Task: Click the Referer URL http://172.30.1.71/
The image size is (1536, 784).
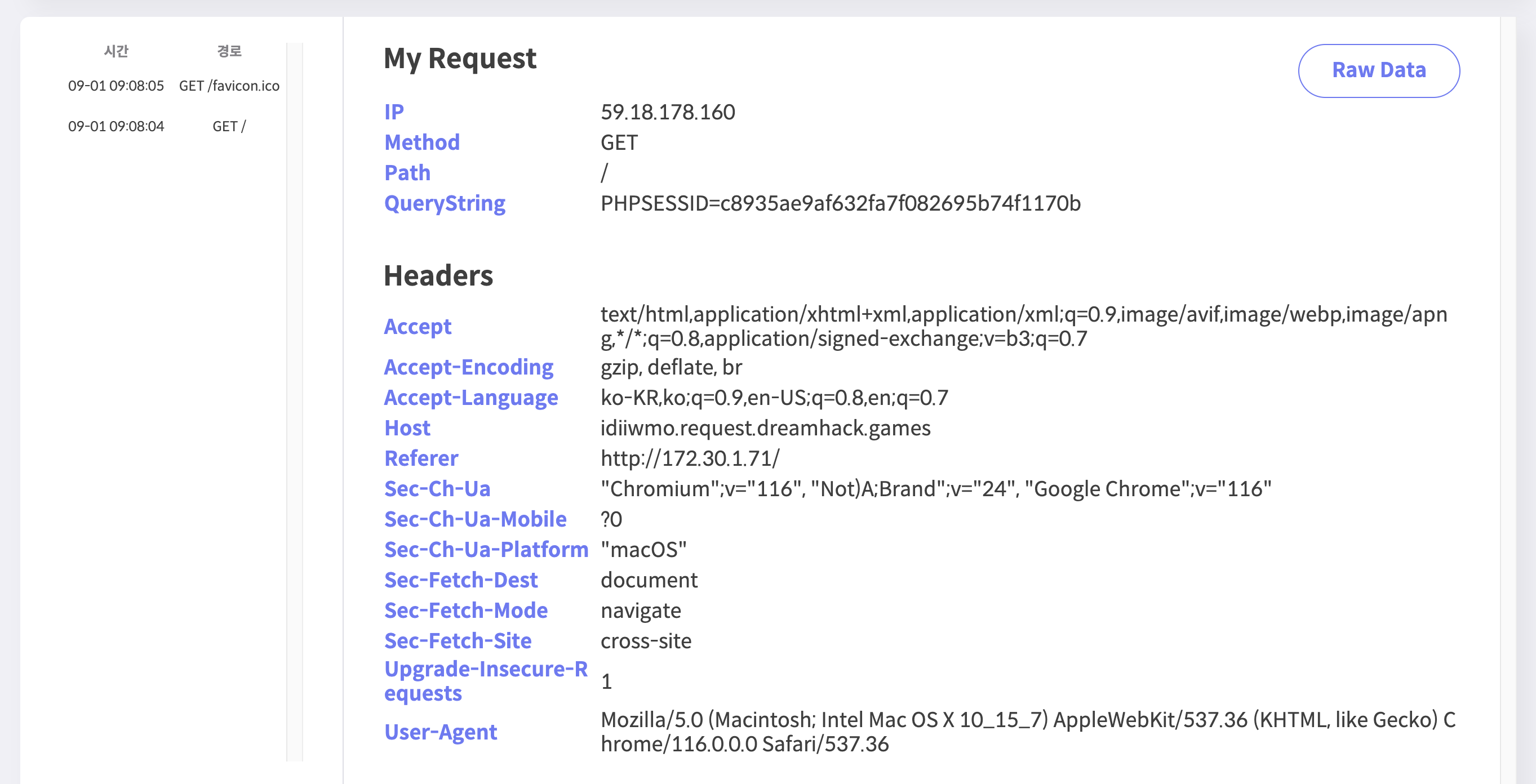Action: coord(689,458)
